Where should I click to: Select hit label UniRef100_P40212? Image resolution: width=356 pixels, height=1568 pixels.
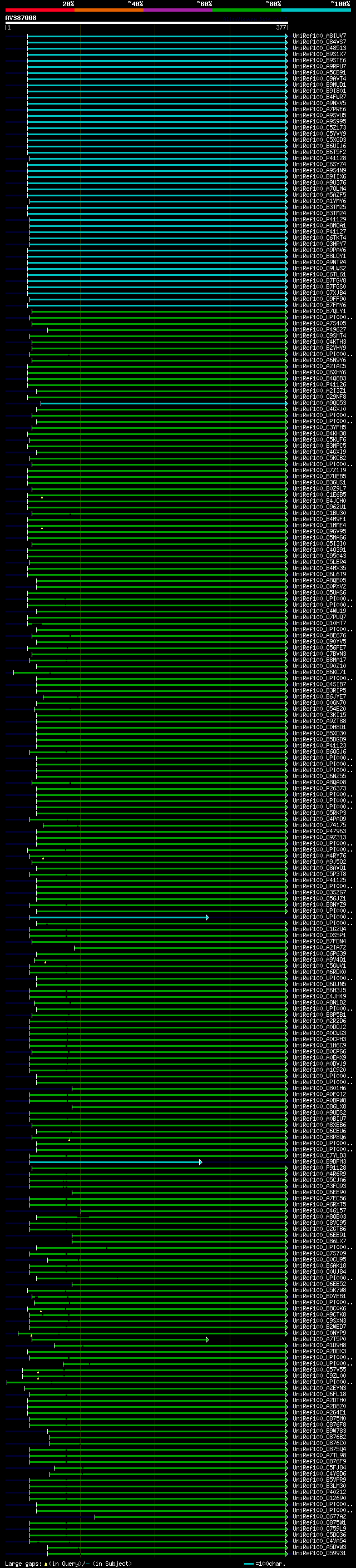[x=319, y=1492]
